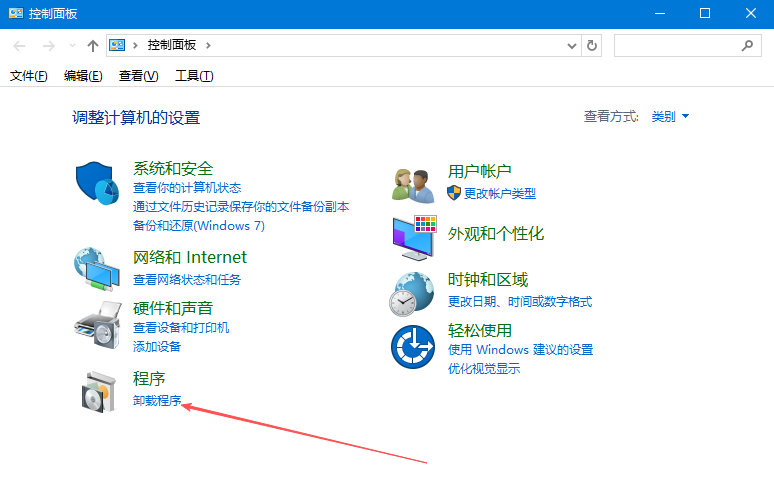Click the Hardware and Sound printer icon
This screenshot has width=774, height=482.
point(98,321)
